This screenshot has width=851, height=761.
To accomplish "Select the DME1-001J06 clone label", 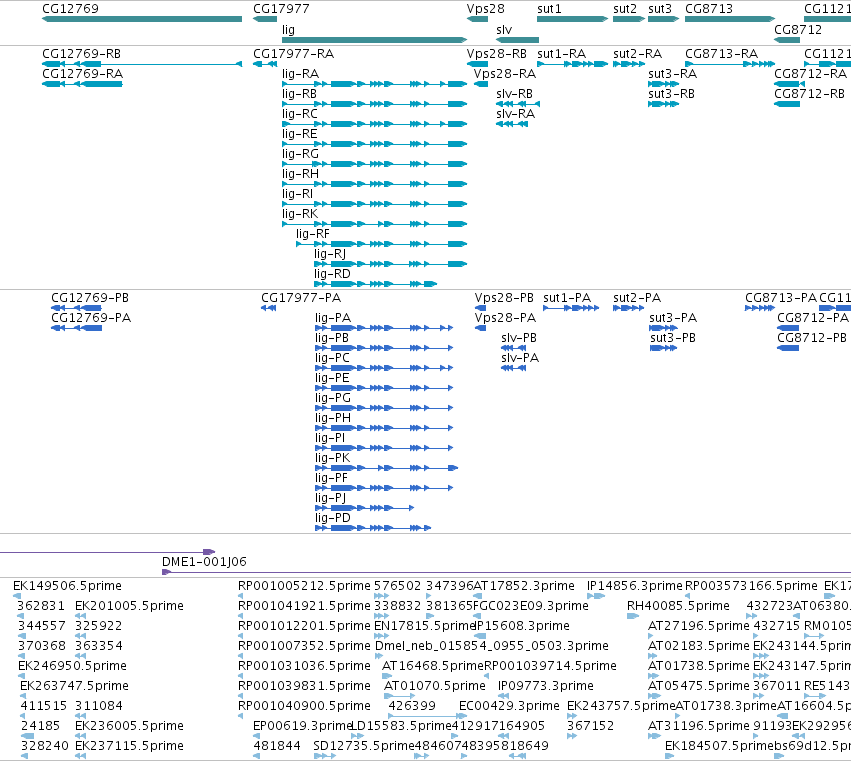I will (x=204, y=562).
